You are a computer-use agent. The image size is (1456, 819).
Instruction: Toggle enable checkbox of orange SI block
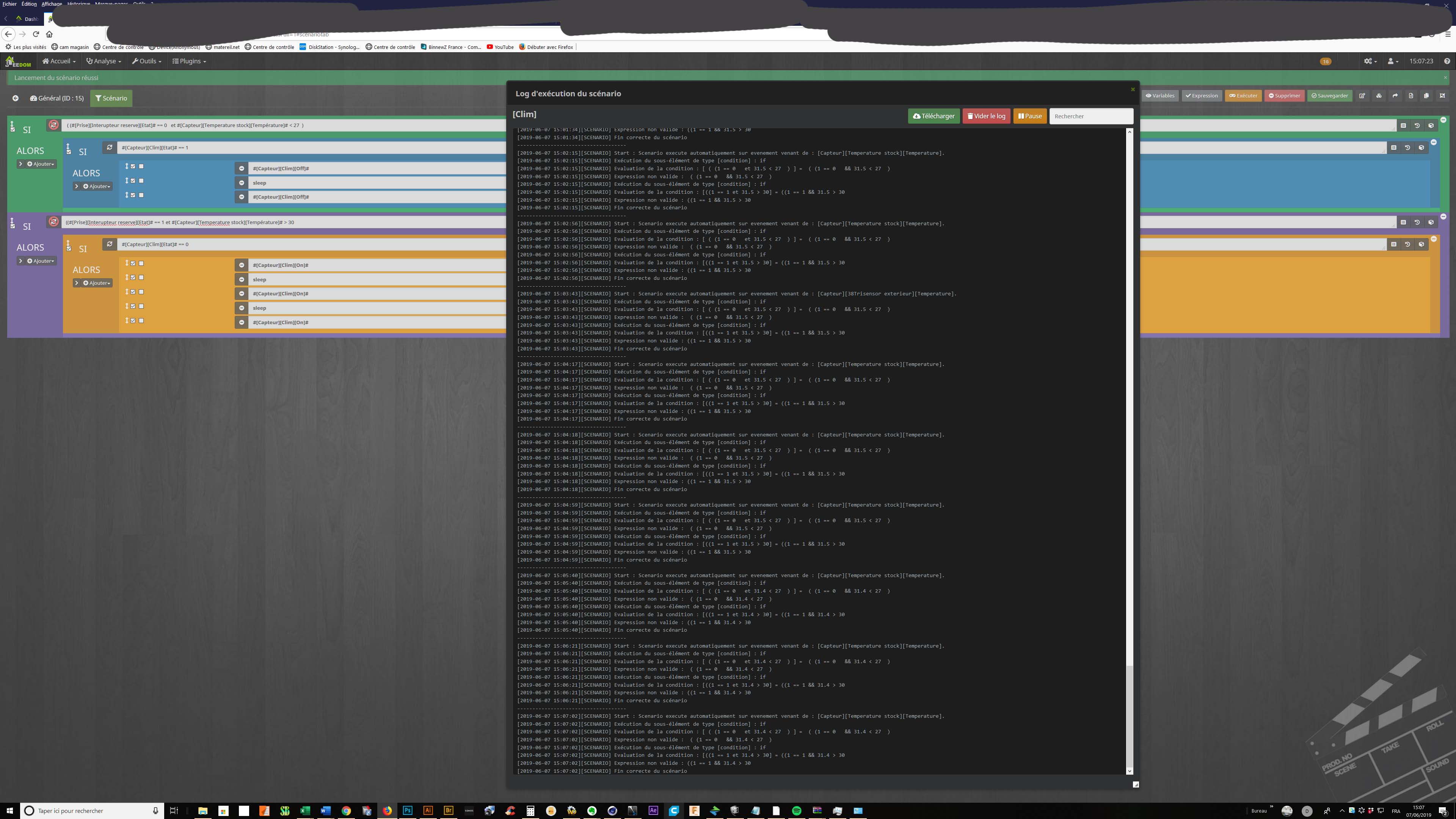pyautogui.click(x=68, y=249)
